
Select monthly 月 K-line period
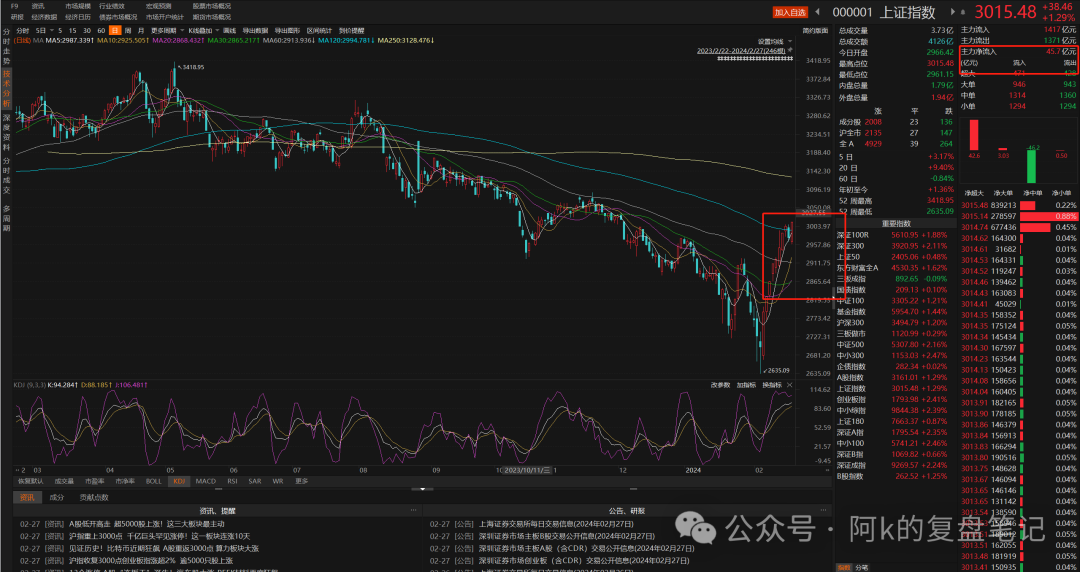coord(141,30)
